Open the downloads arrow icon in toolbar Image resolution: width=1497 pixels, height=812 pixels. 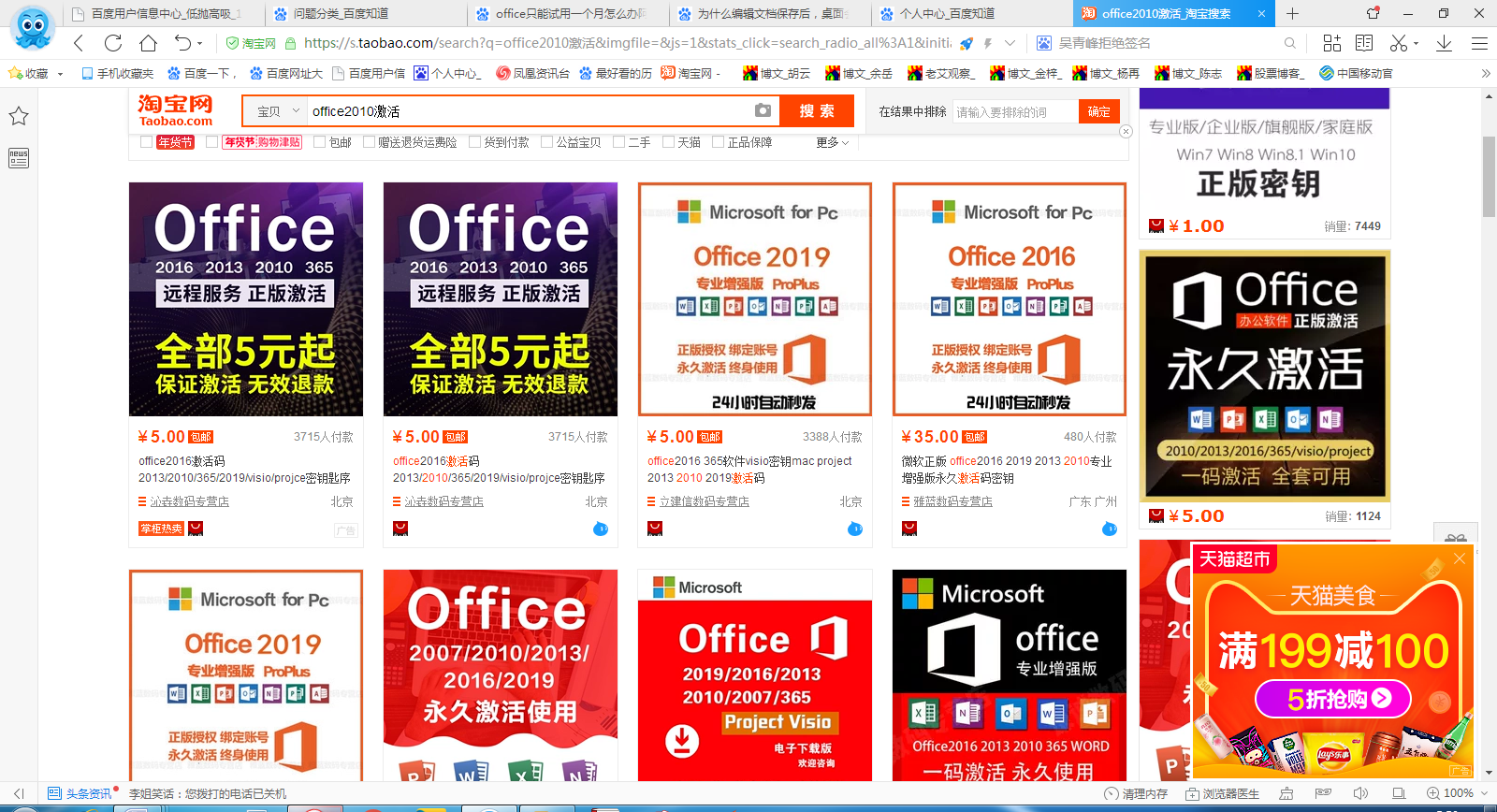click(1444, 43)
